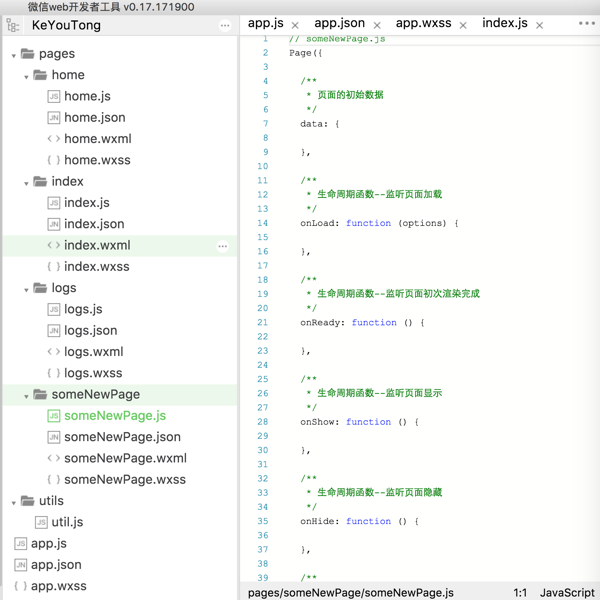The width and height of the screenshot is (600, 600).
Task: Click the pages folder icon
Action: click(x=27, y=54)
